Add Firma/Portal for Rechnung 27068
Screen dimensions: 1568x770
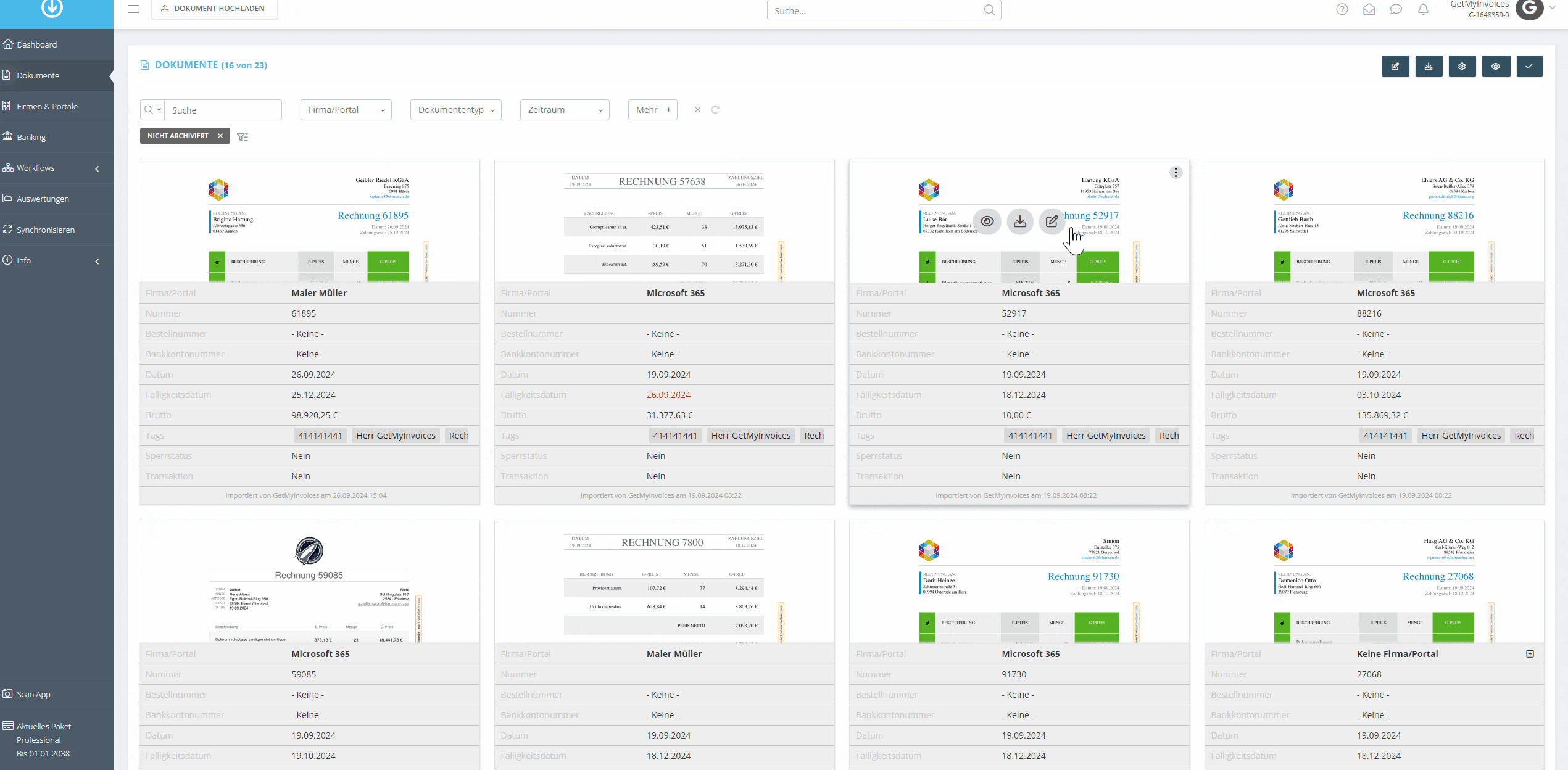[1530, 653]
